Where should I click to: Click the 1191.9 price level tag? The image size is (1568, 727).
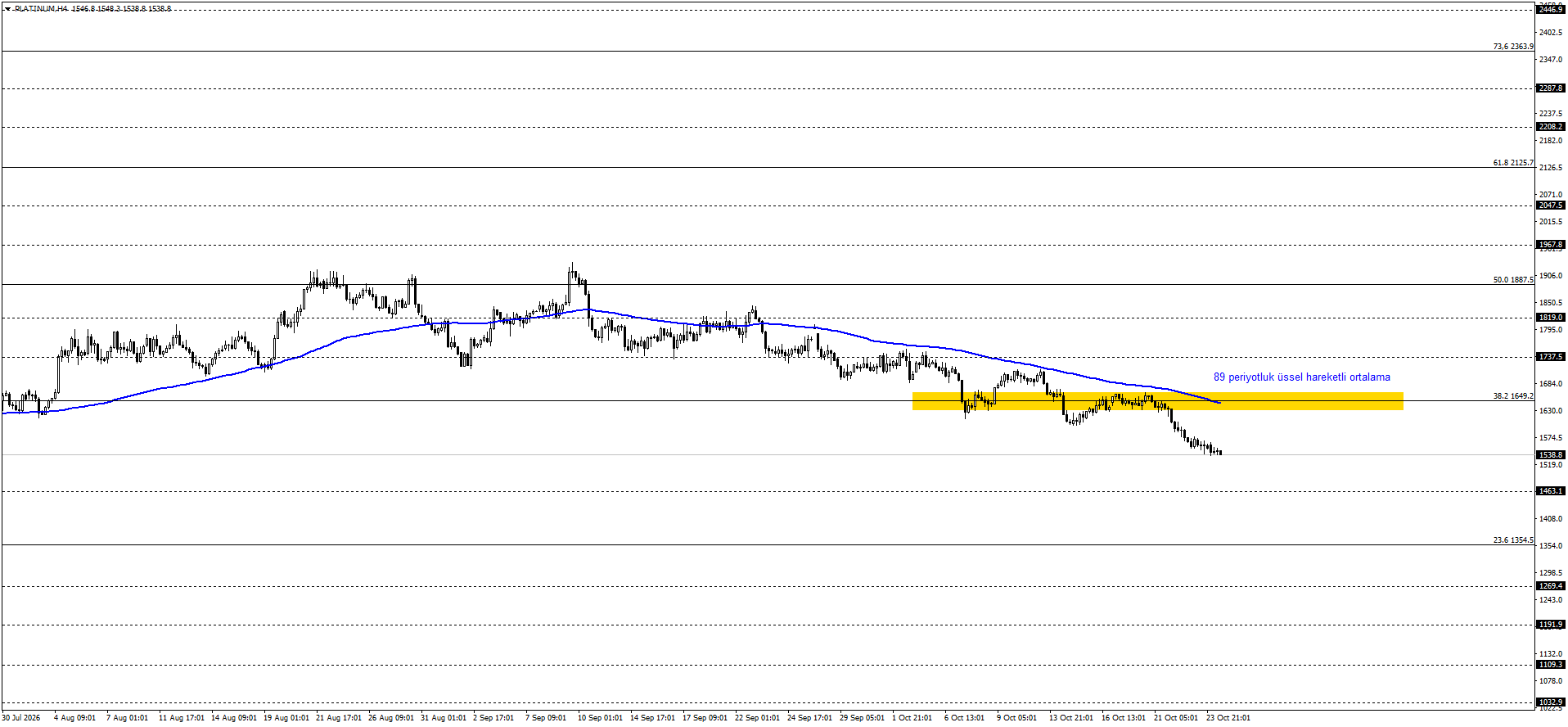(1551, 625)
